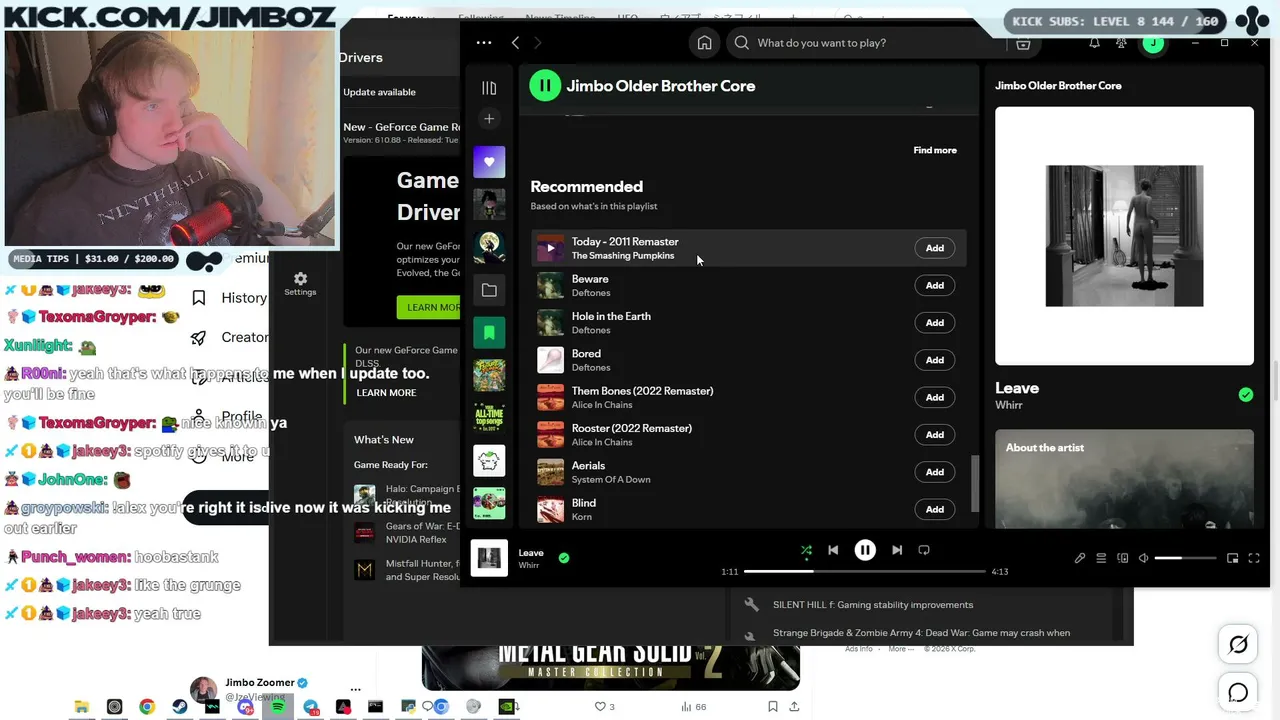Go back in Spotify navigation

pos(515,43)
